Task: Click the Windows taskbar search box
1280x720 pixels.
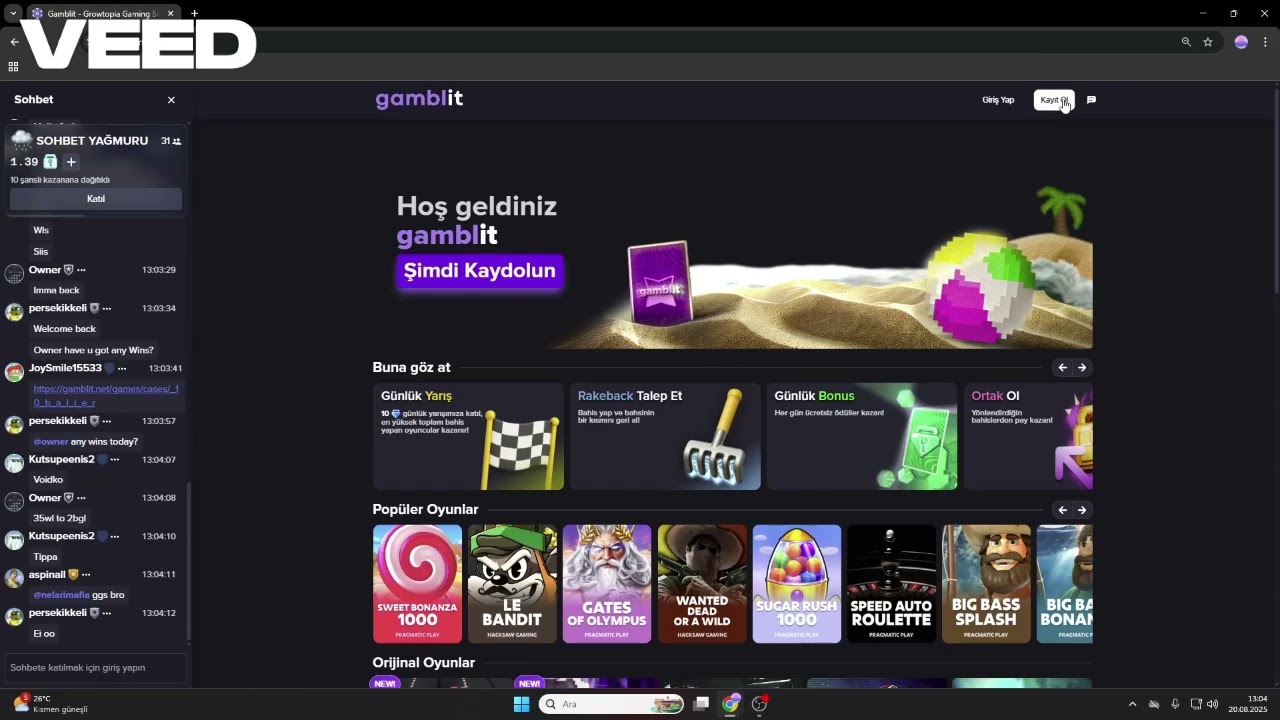Action: click(x=611, y=704)
